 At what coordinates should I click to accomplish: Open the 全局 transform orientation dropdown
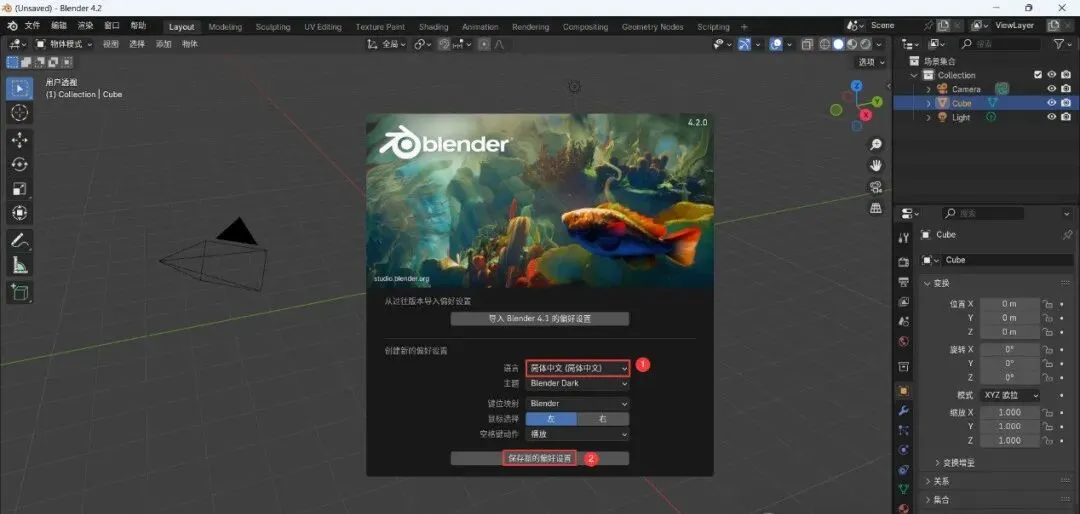pos(388,44)
